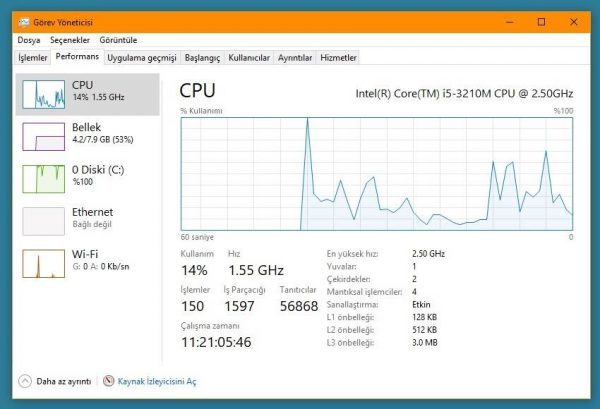Switch to the Uygulama geçmişi tab
The height and width of the screenshot is (409, 600).
click(x=142, y=58)
